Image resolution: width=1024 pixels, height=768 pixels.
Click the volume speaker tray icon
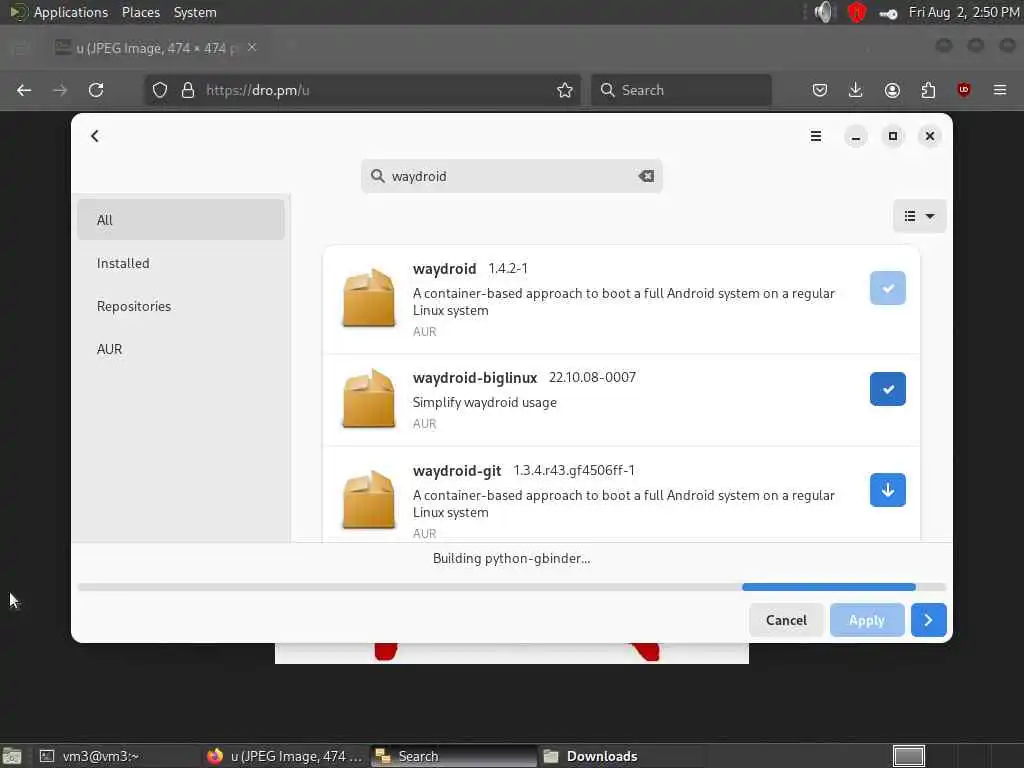825,12
